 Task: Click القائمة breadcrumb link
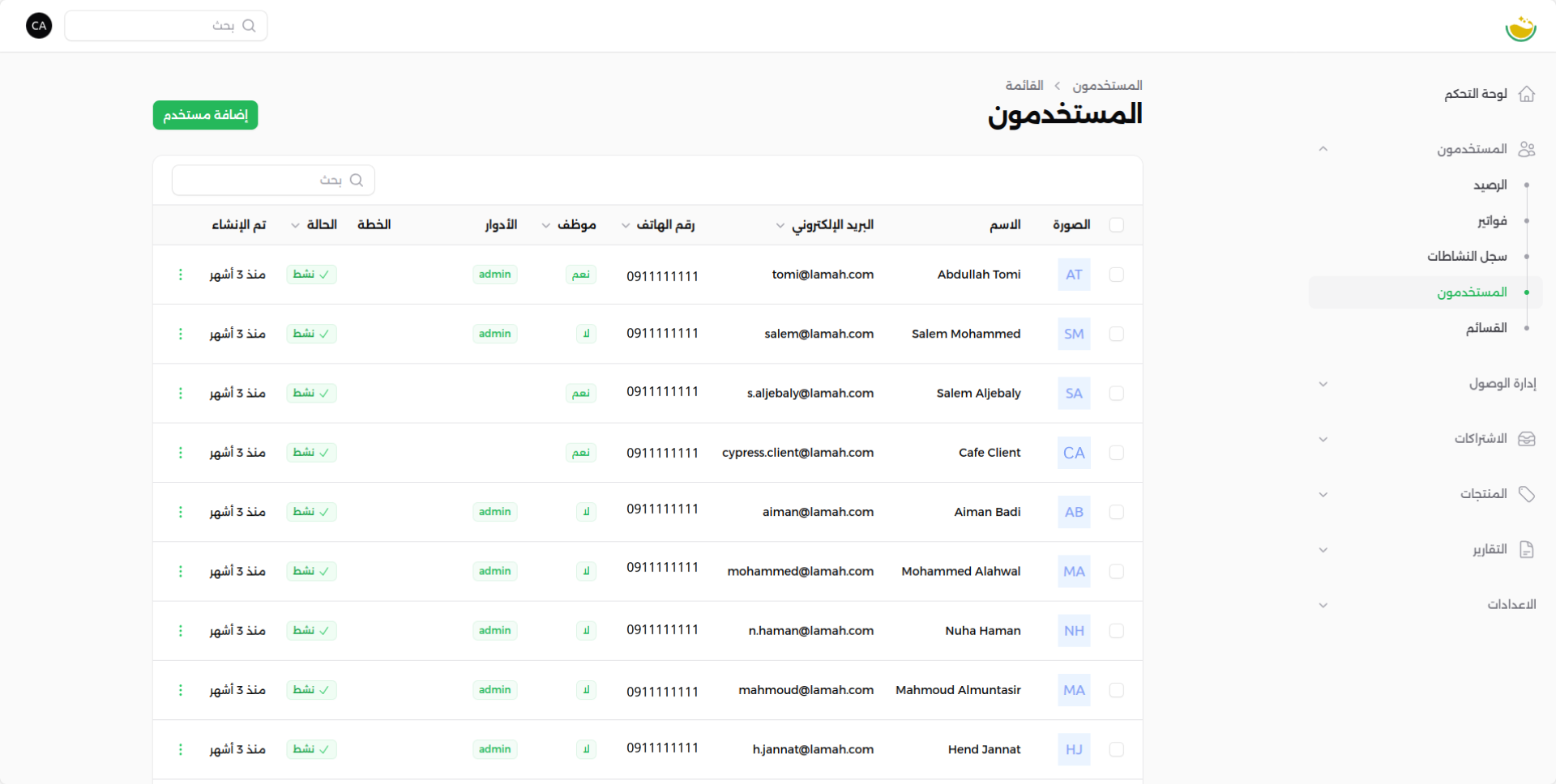click(1024, 86)
